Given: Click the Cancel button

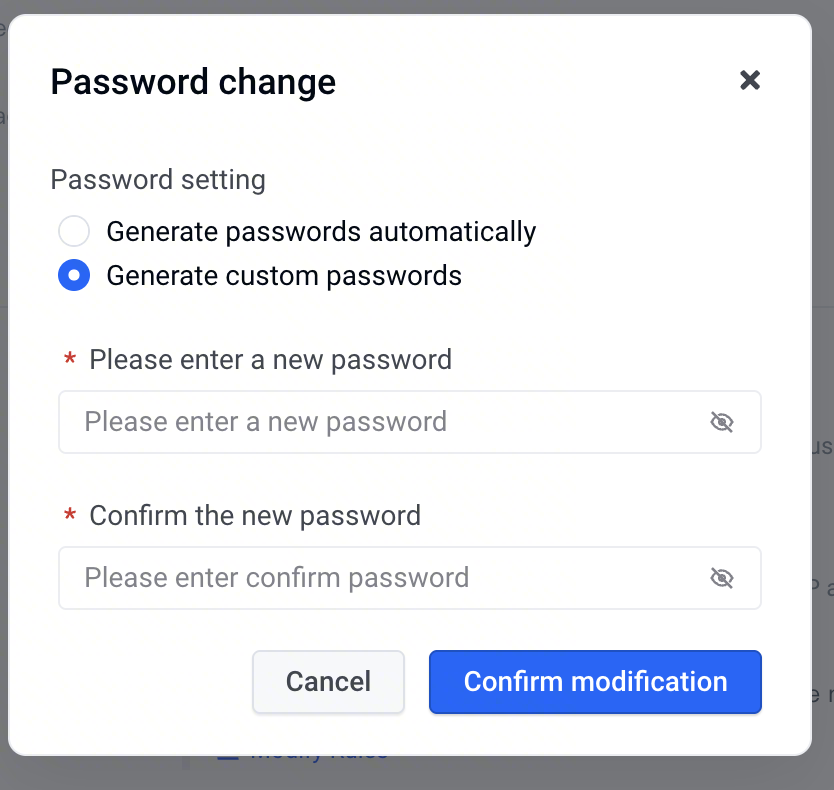Looking at the screenshot, I should point(328,681).
